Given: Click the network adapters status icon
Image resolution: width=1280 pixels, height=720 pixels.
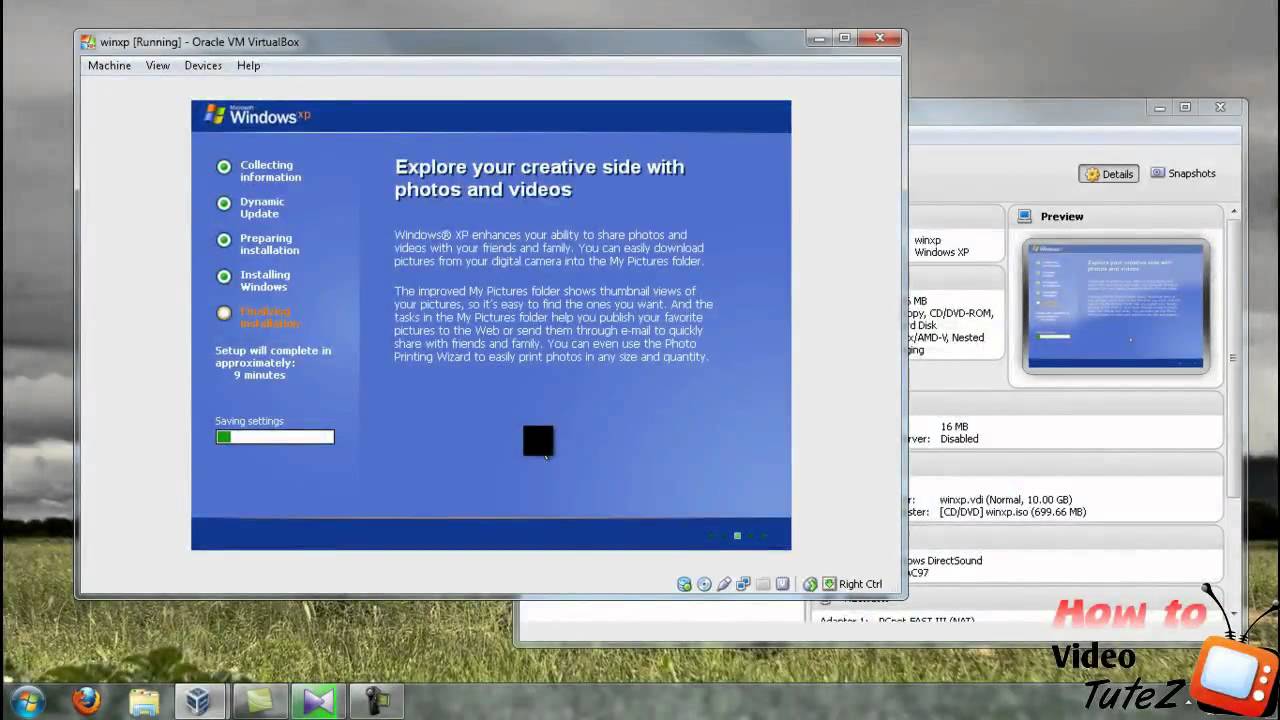Looking at the screenshot, I should pyautogui.click(x=743, y=584).
